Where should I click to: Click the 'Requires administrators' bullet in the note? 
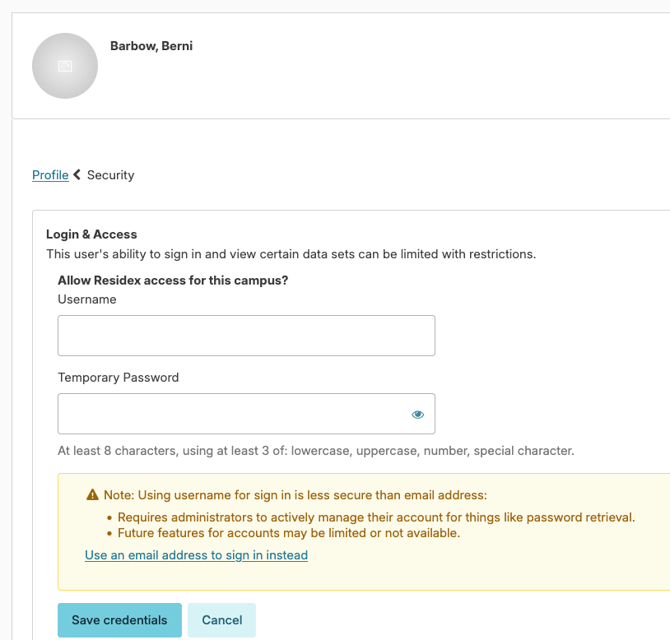click(376, 517)
